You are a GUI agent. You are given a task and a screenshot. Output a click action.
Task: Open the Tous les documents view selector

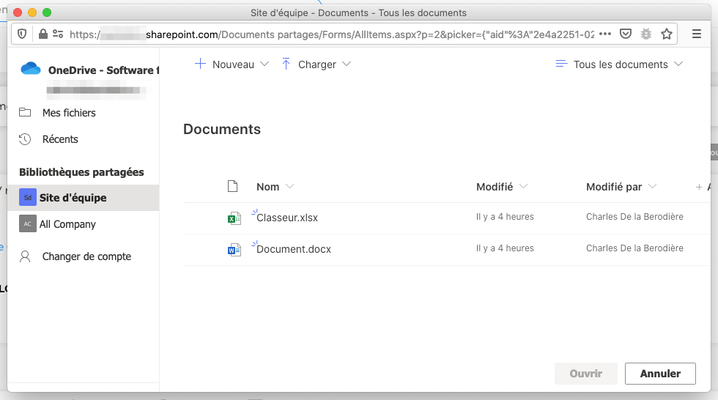[619, 65]
